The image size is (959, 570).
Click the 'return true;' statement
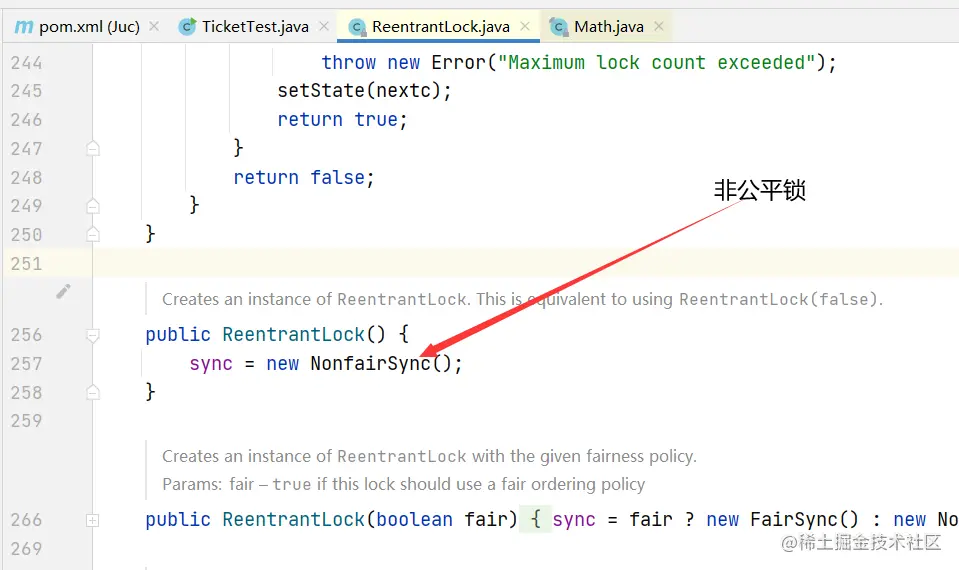coord(342,119)
